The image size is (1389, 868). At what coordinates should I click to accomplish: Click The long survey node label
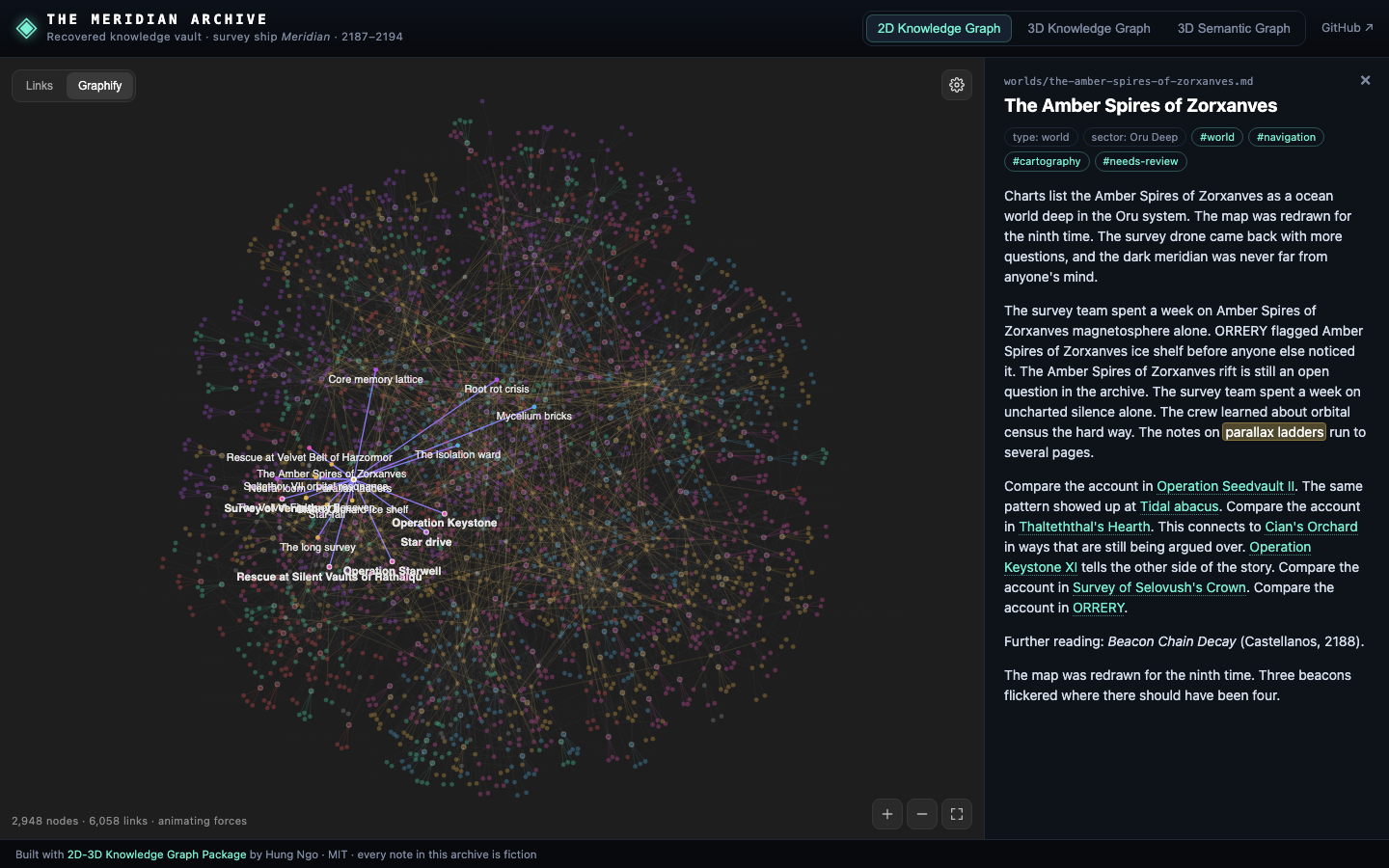(x=317, y=547)
